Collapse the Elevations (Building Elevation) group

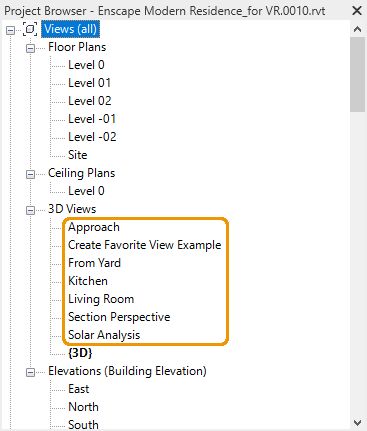[30, 372]
